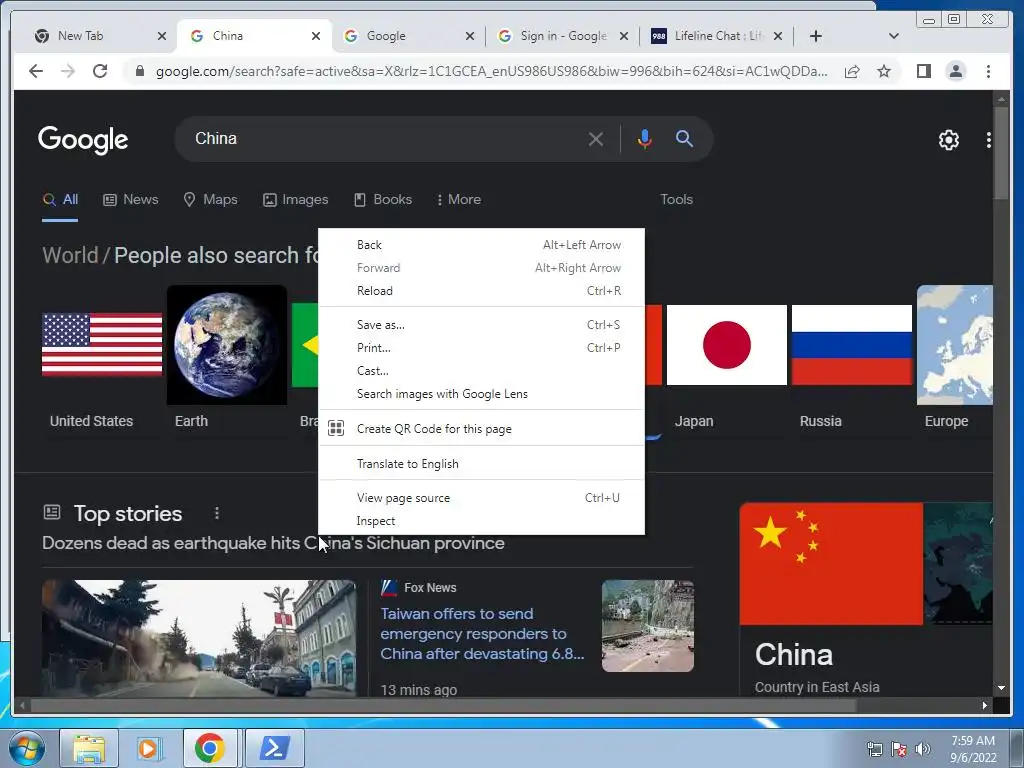Clear the search box with the X icon

595,139
